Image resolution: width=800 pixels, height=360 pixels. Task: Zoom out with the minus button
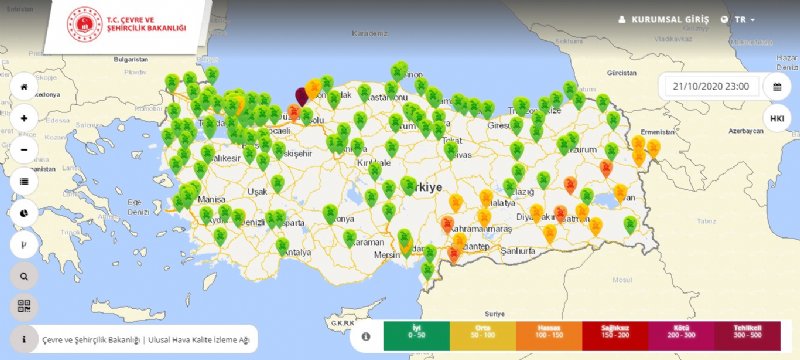24,150
